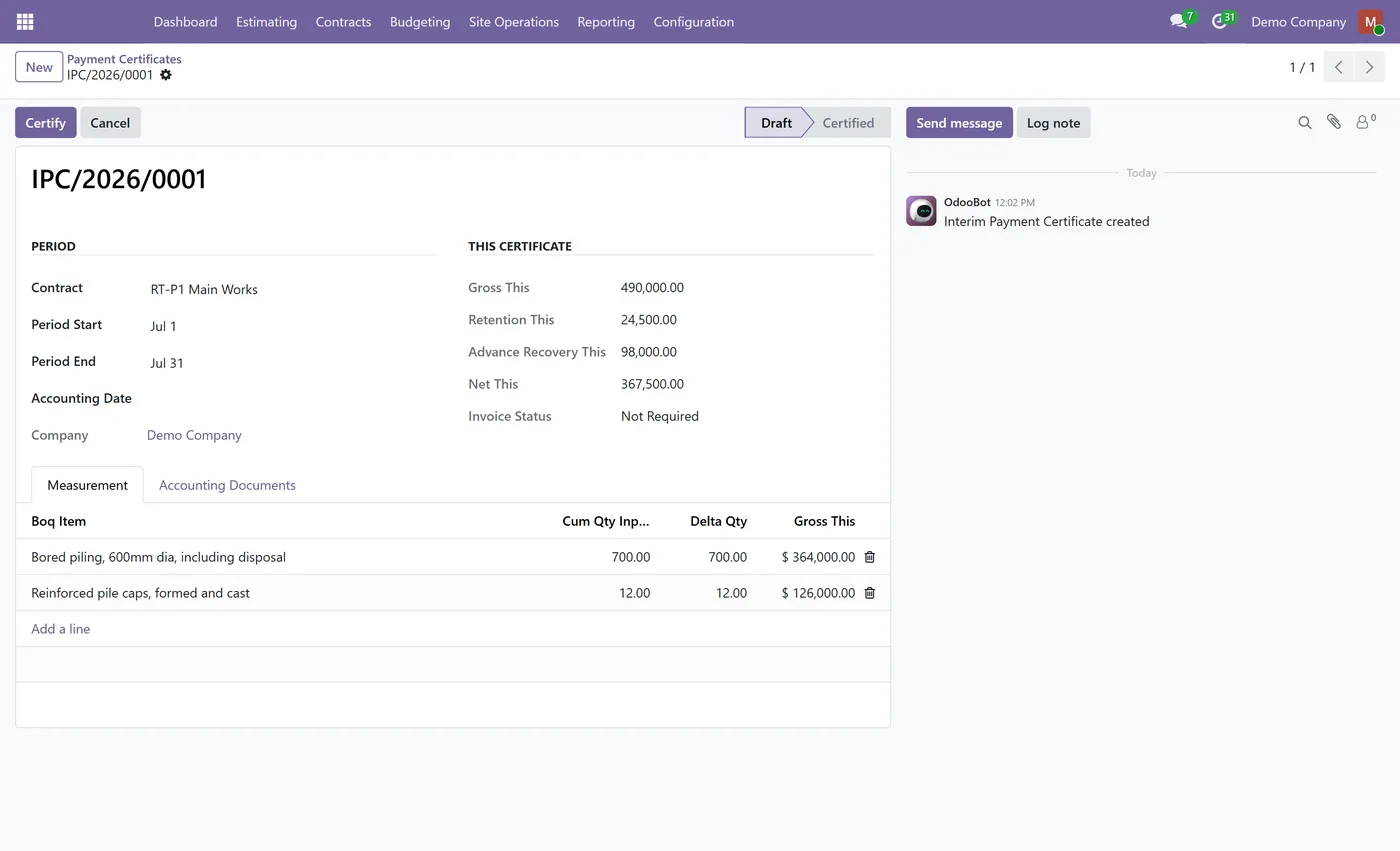The width and height of the screenshot is (1400, 851).
Task: Open the Period End date picker
Action: [293, 363]
